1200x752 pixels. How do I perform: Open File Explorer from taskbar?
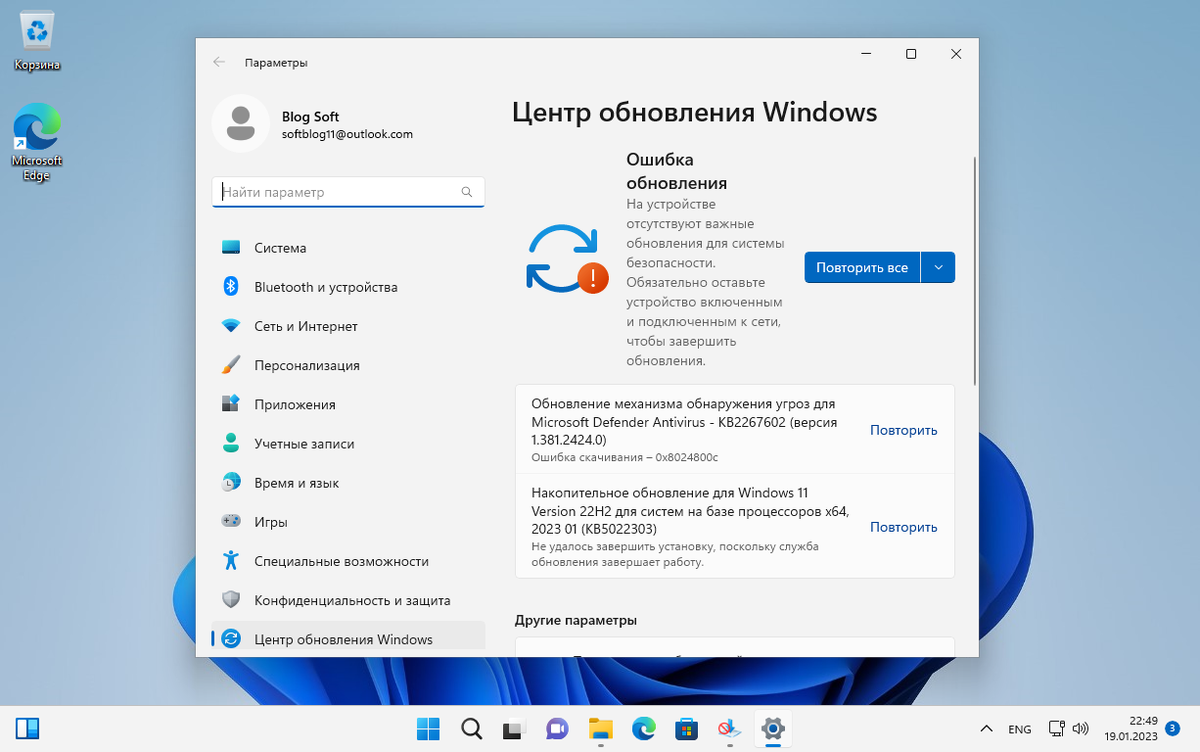(x=600, y=728)
